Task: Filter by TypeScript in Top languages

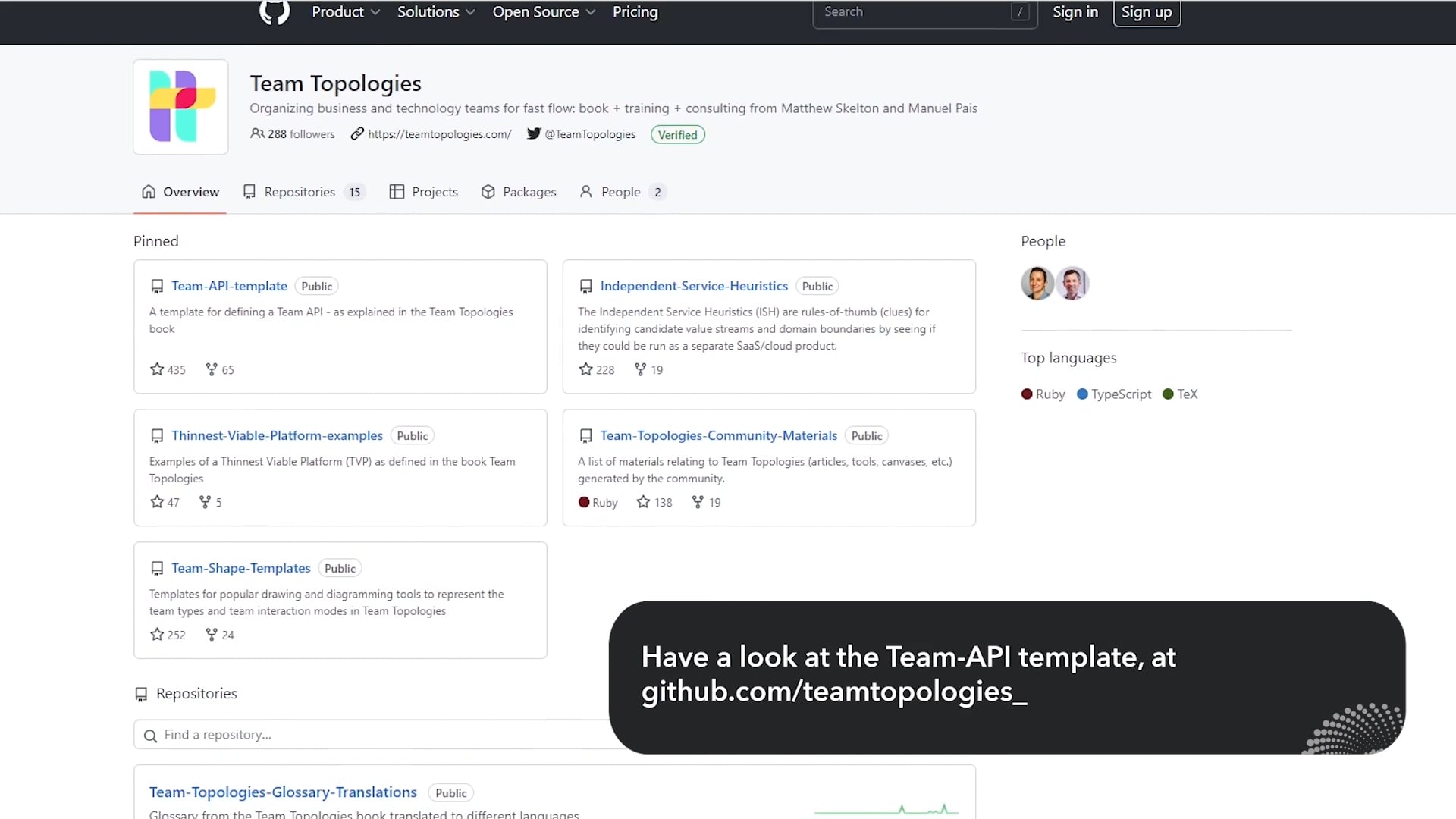Action: [x=1114, y=394]
